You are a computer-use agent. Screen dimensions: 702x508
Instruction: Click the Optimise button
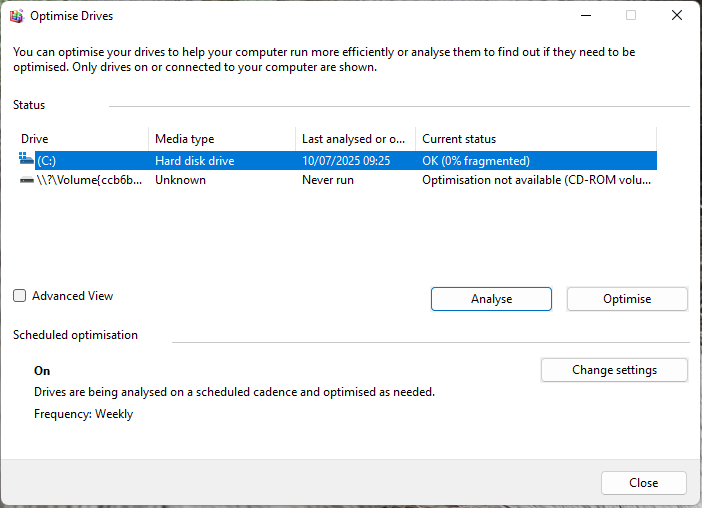627,299
